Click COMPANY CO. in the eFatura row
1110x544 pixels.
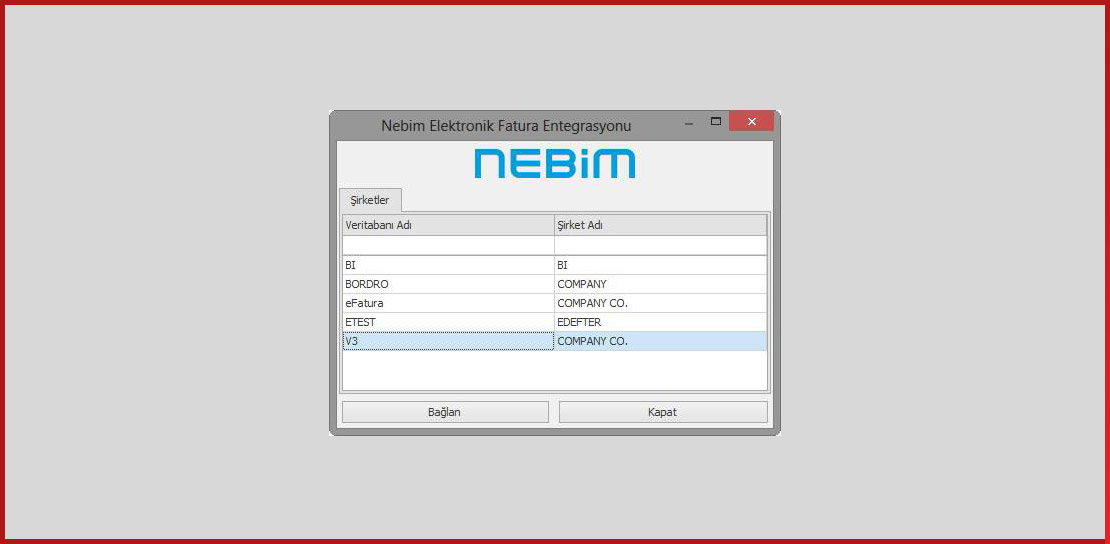pyautogui.click(x=660, y=303)
